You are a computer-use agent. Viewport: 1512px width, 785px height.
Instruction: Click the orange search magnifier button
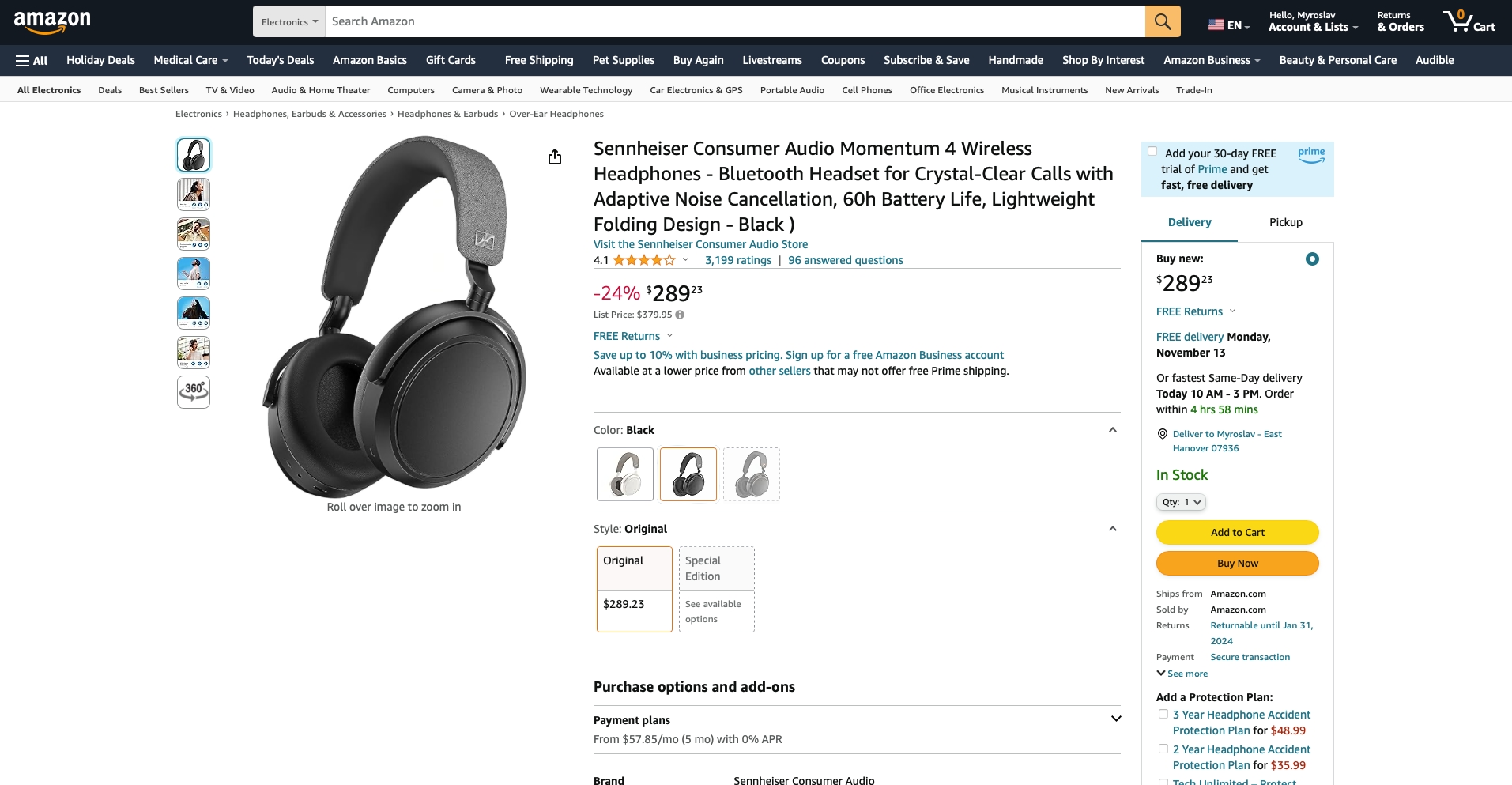(x=1163, y=21)
